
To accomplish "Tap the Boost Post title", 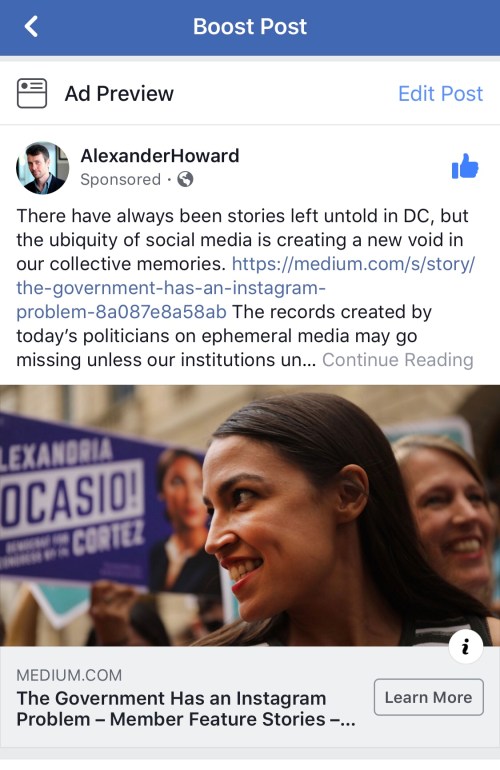I will click(x=250, y=27).
